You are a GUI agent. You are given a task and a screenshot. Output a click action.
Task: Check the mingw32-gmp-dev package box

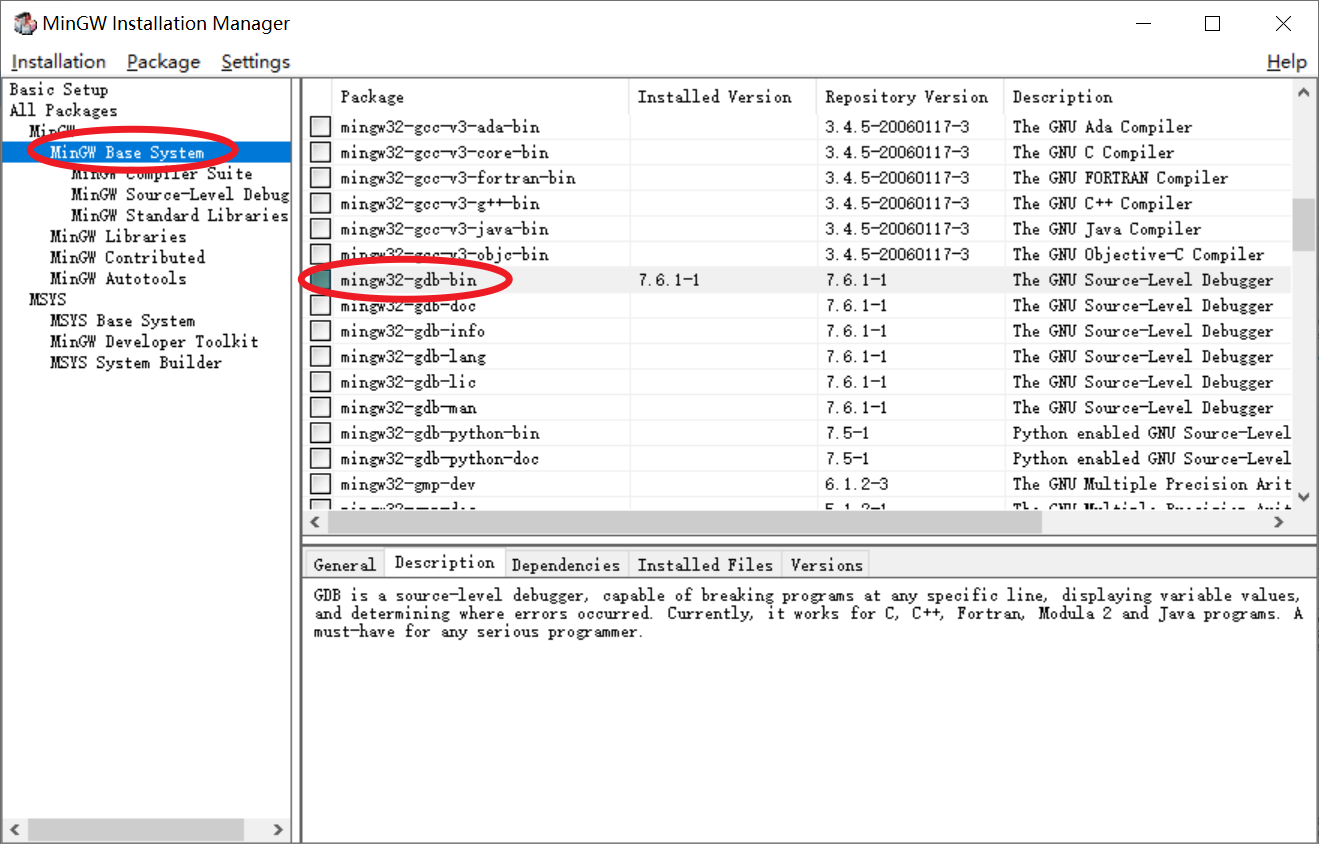pos(320,484)
